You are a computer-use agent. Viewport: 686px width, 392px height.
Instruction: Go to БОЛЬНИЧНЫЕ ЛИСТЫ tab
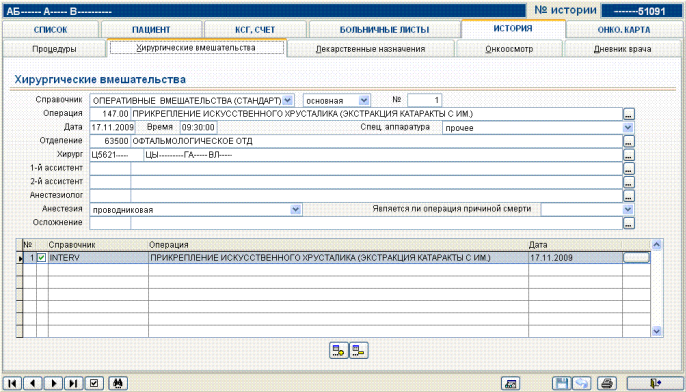click(x=385, y=30)
